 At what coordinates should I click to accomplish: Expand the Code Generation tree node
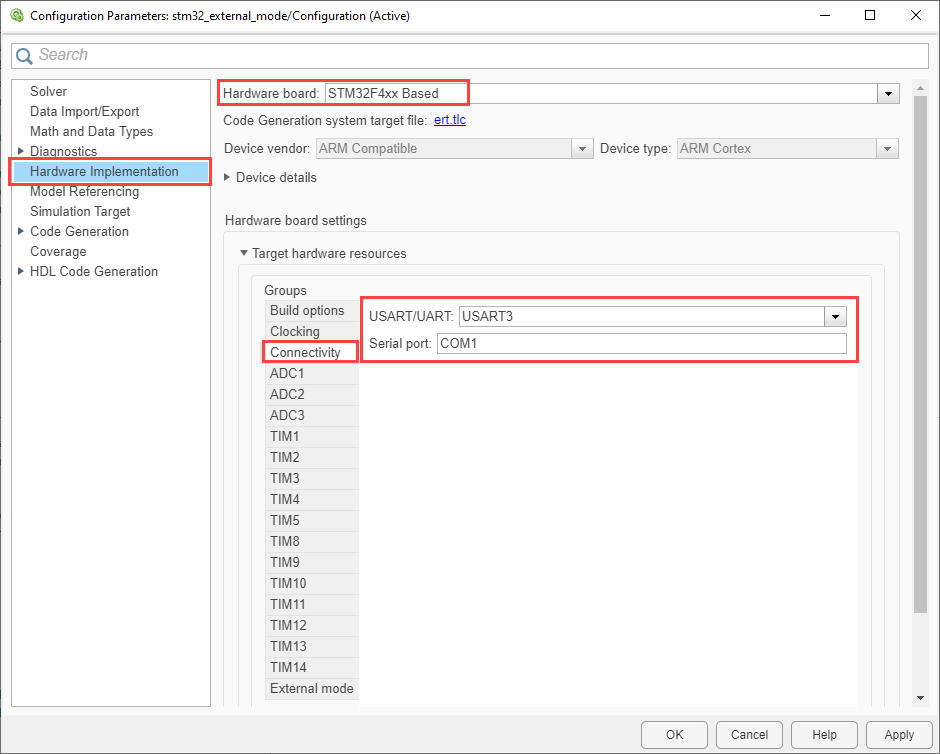click(x=21, y=231)
